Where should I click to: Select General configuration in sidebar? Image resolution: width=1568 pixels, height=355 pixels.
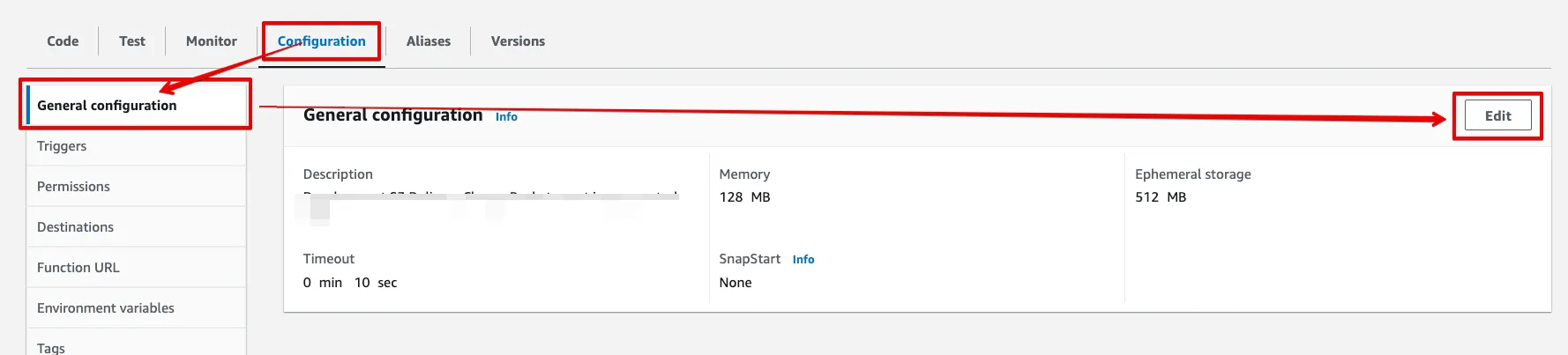[x=107, y=106]
